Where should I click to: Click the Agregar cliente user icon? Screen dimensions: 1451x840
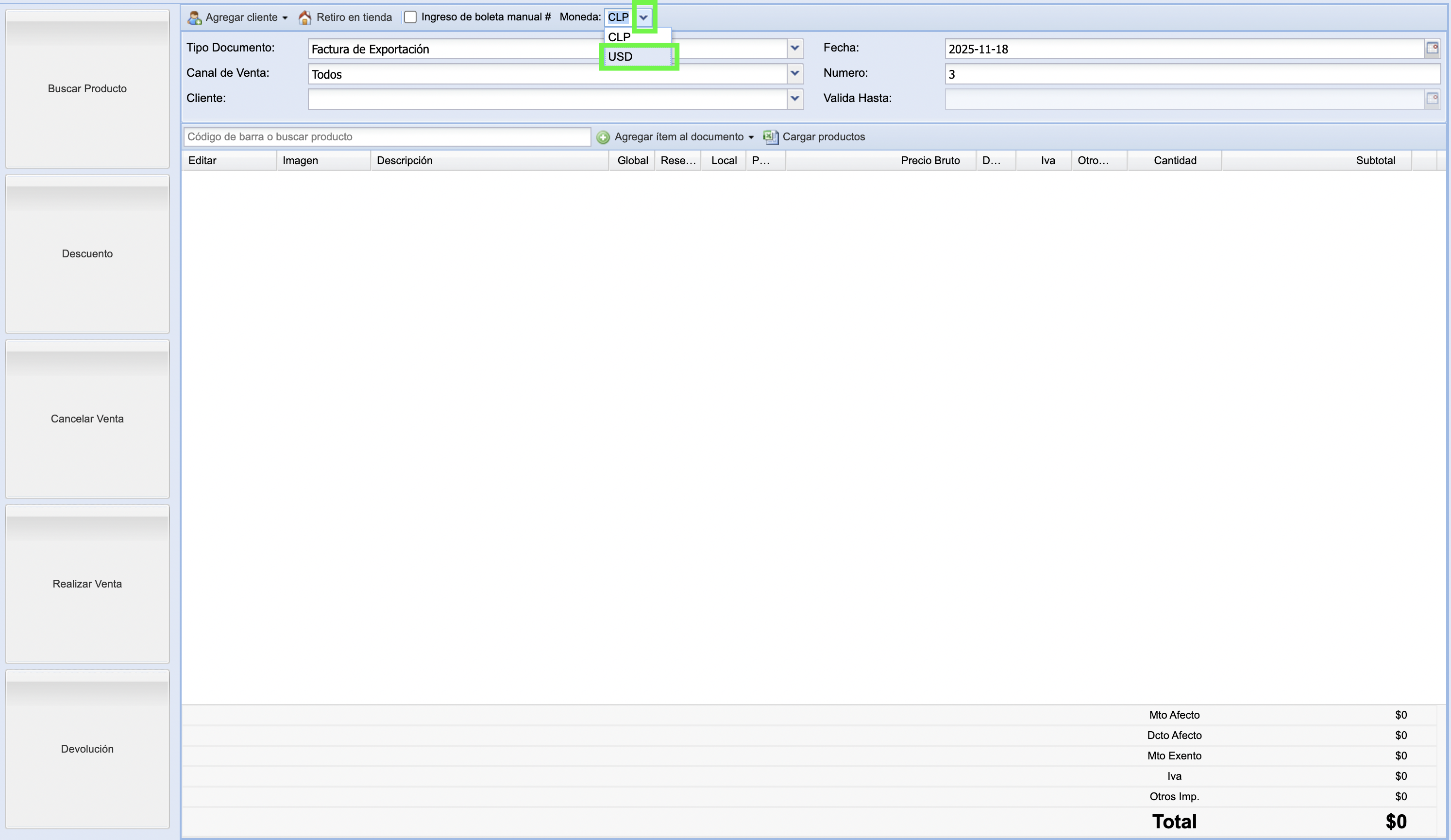click(195, 17)
